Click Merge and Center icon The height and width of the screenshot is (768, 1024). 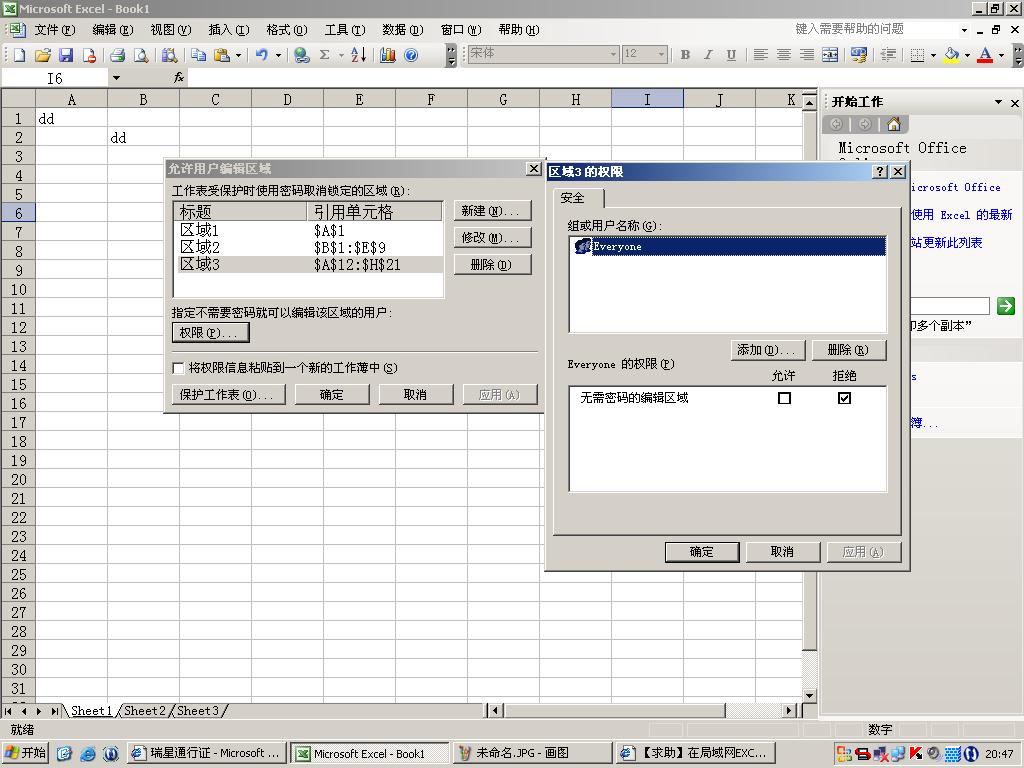click(830, 55)
